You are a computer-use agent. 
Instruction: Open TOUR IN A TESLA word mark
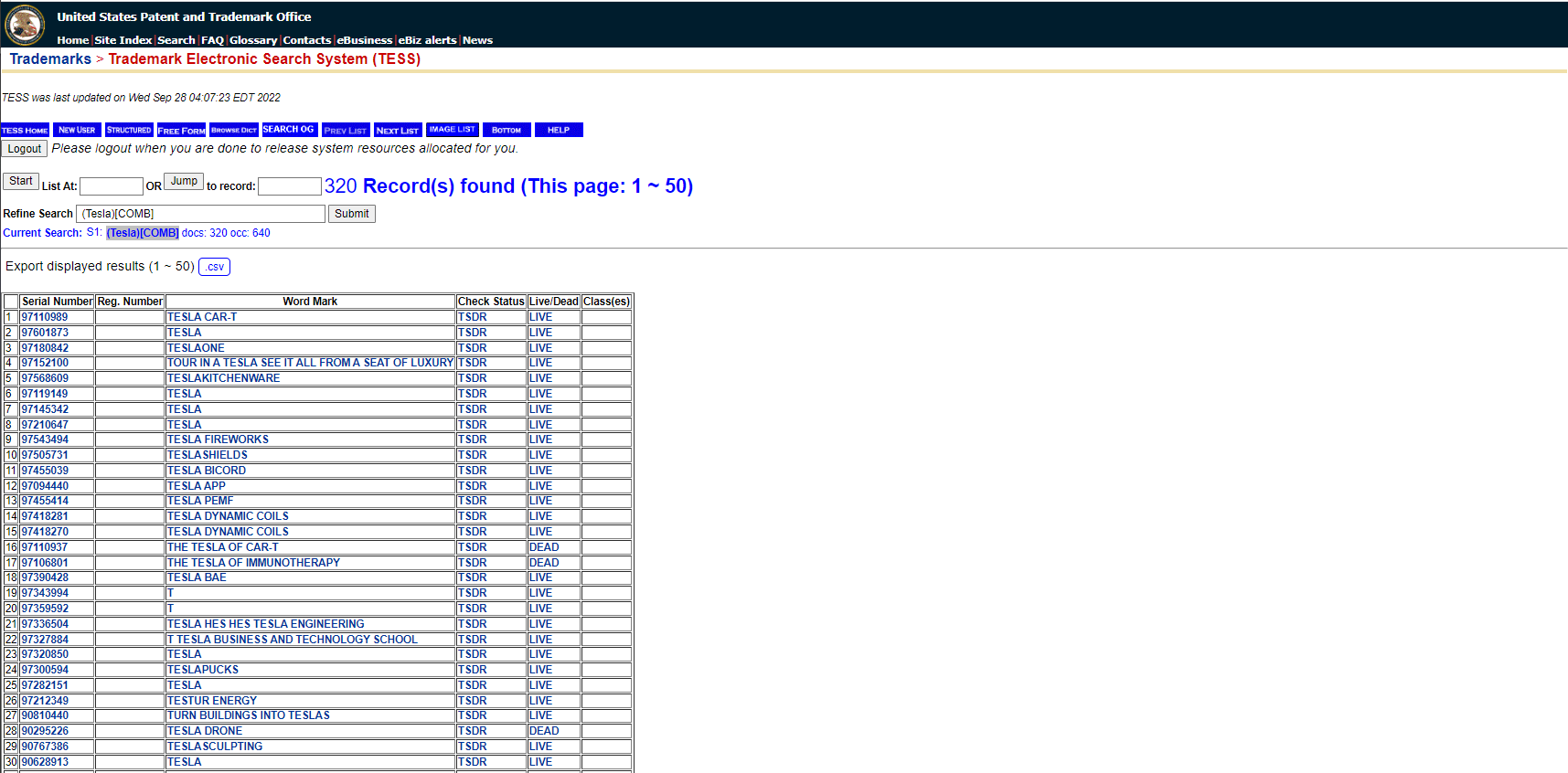(310, 363)
